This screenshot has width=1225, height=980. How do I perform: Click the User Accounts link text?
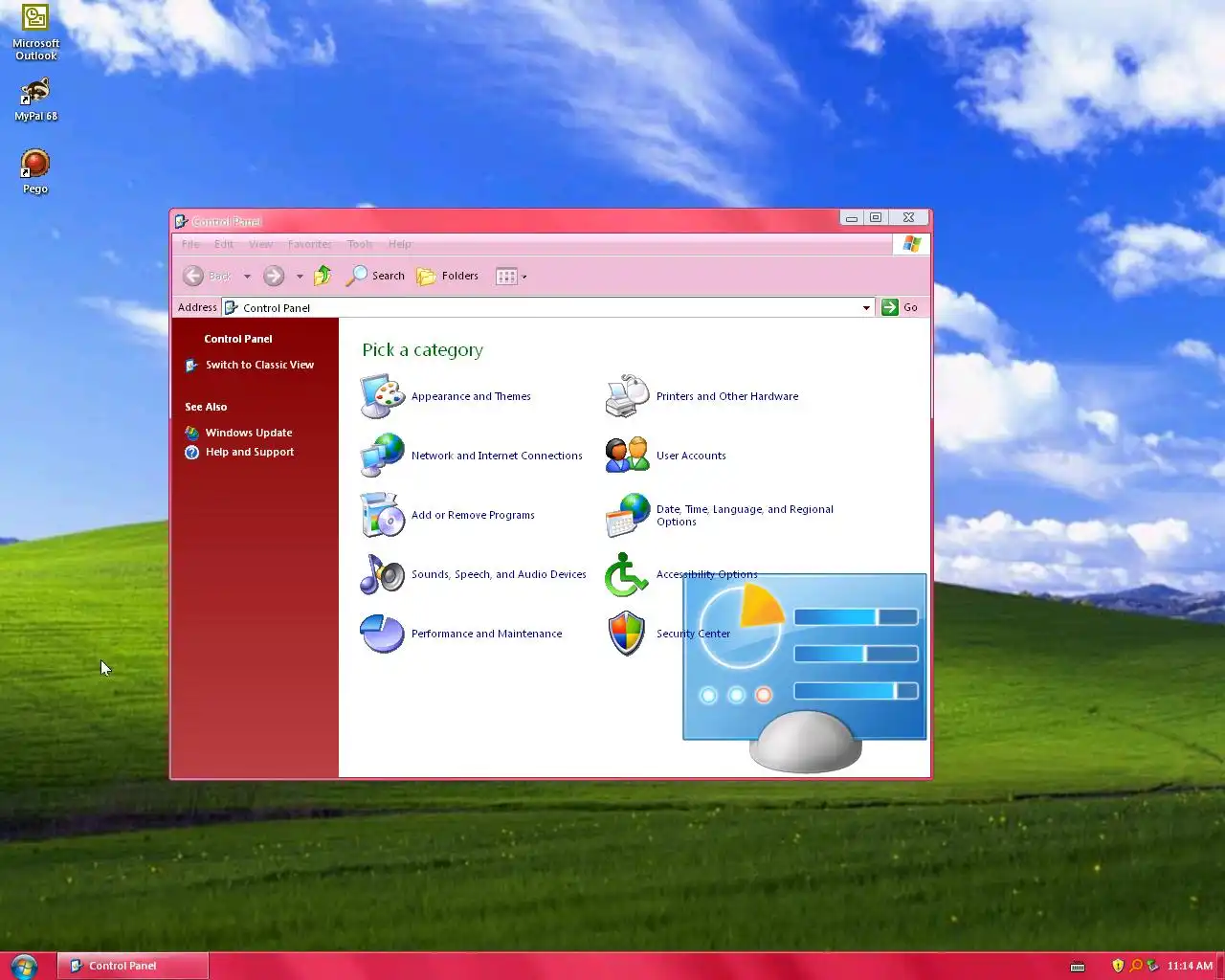691,456
